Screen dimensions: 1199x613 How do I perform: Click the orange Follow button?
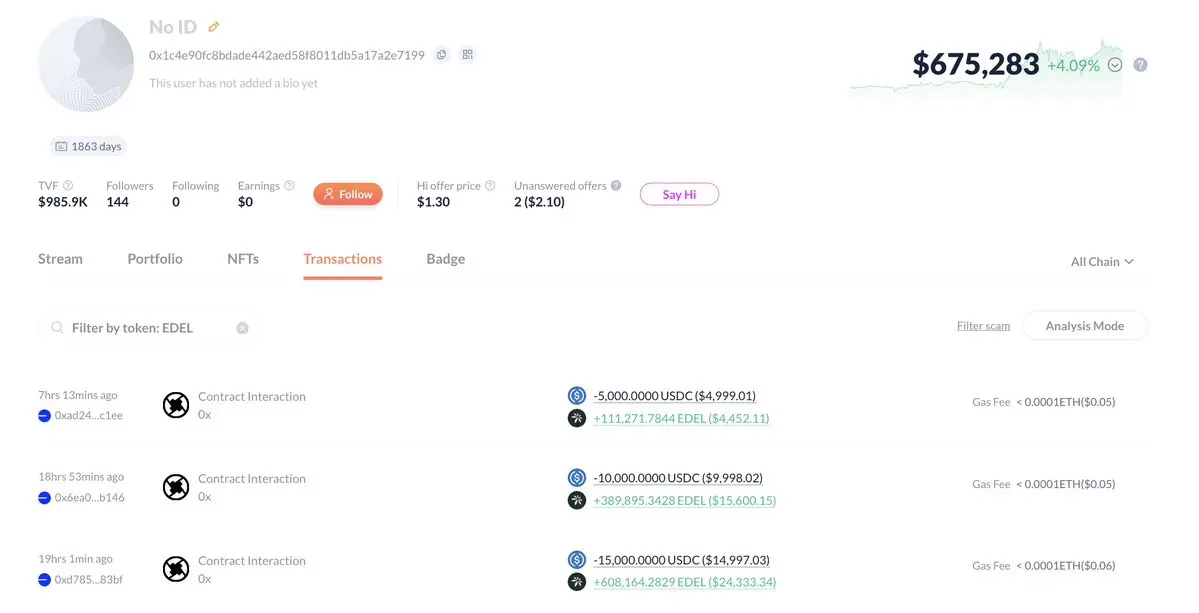[x=348, y=194]
